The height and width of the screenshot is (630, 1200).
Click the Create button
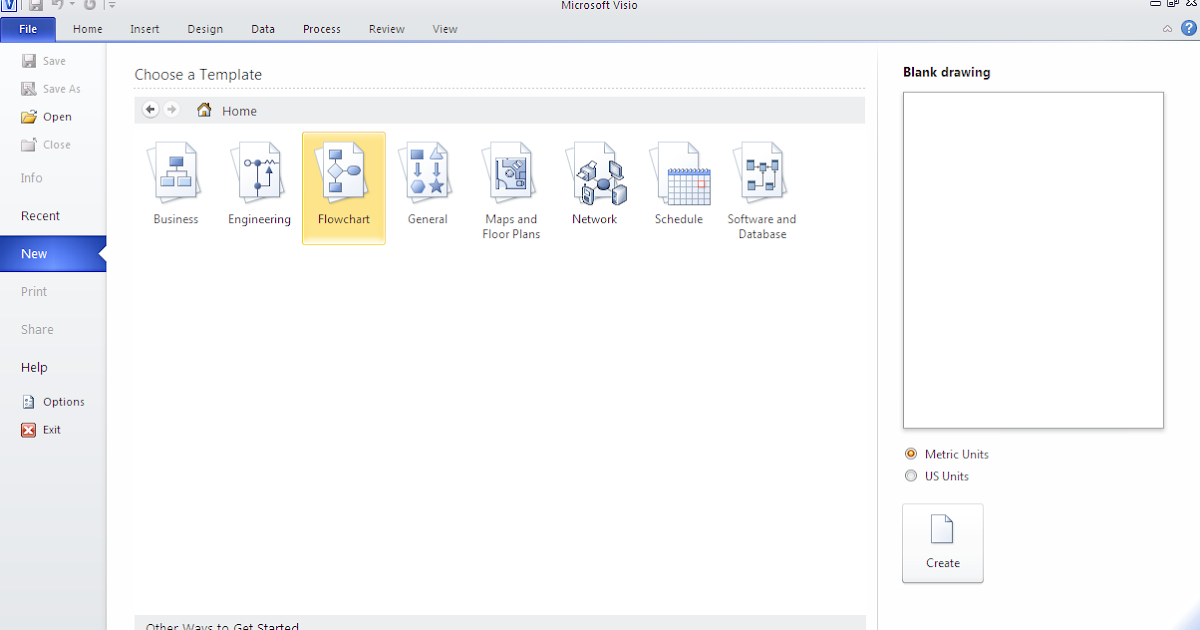[x=943, y=543]
